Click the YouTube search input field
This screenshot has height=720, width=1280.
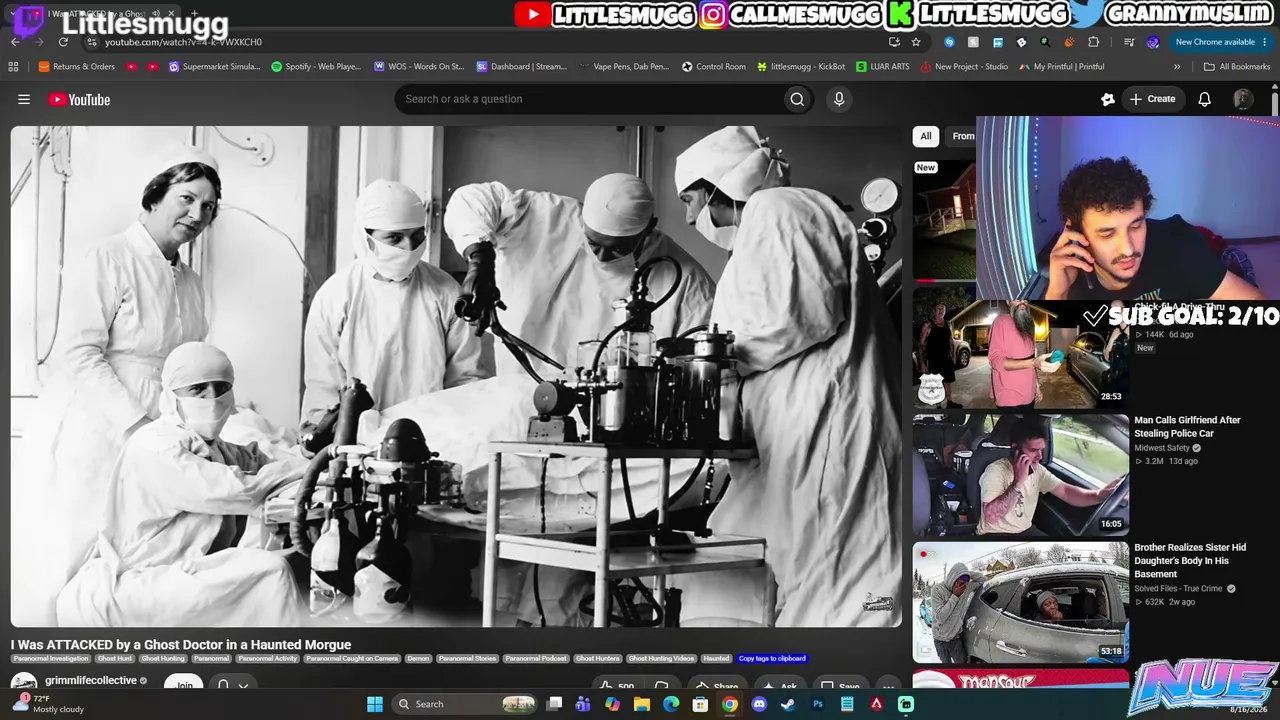click(x=590, y=99)
